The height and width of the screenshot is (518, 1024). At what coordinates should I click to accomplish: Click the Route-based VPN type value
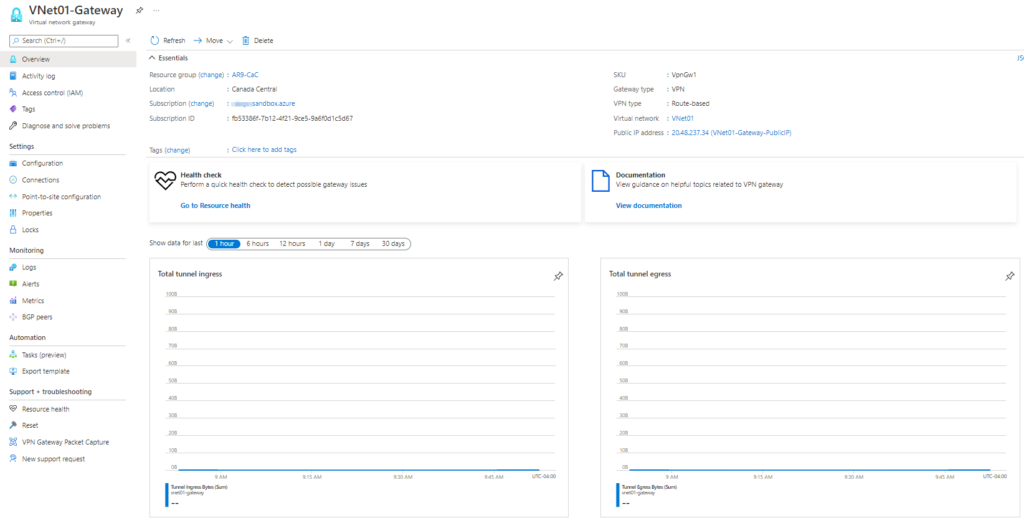[x=690, y=104]
